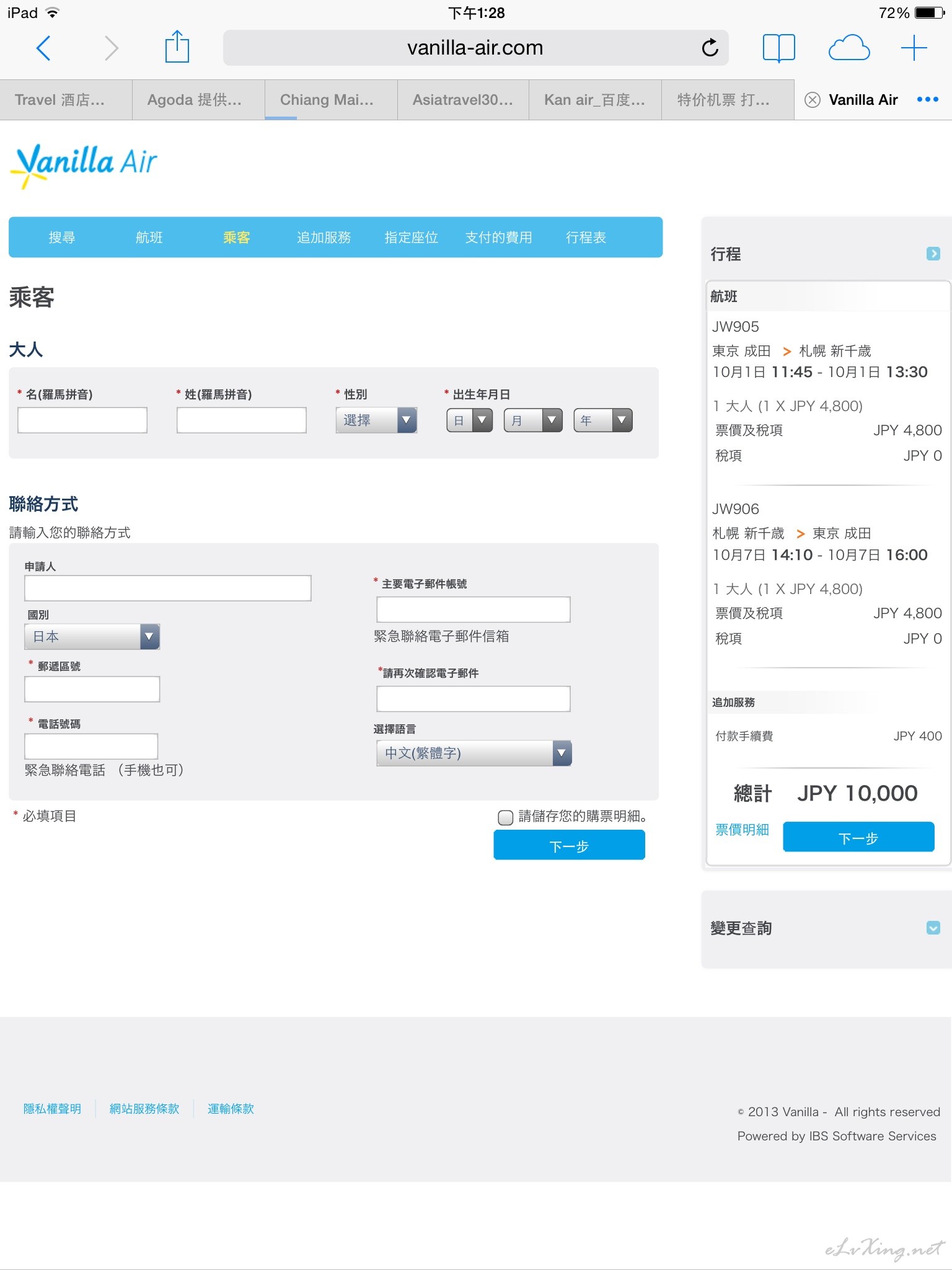This screenshot has height=1270, width=952.
Task: Select the 航班 booking step
Action: tap(149, 238)
